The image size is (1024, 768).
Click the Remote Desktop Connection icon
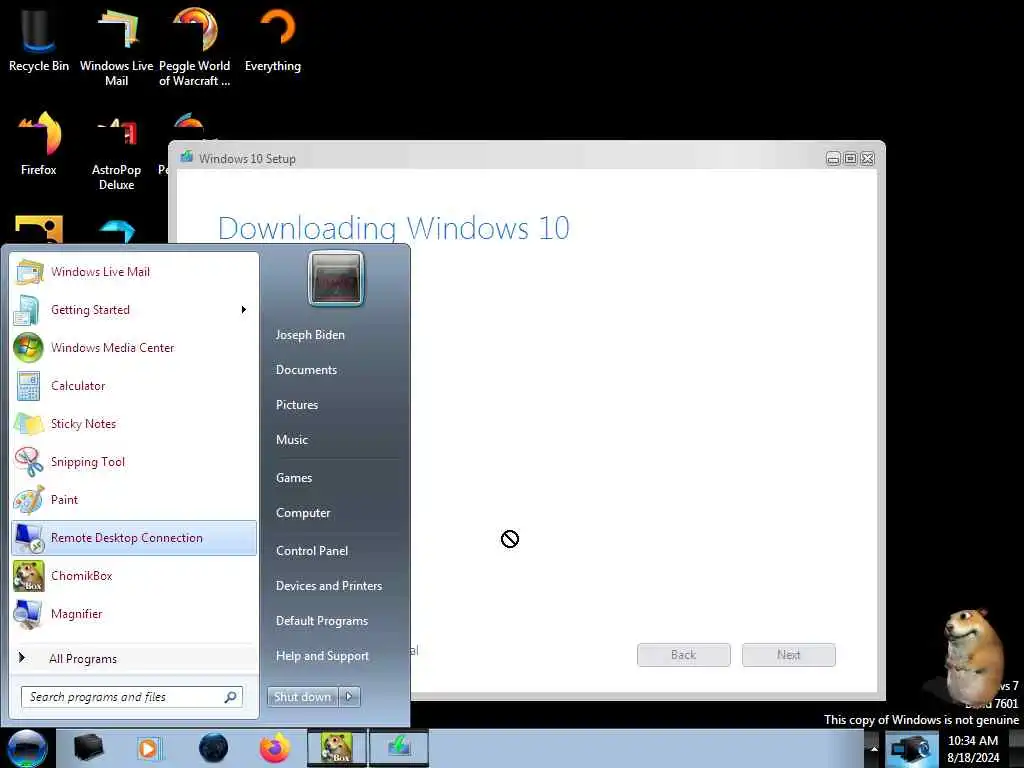[29, 537]
